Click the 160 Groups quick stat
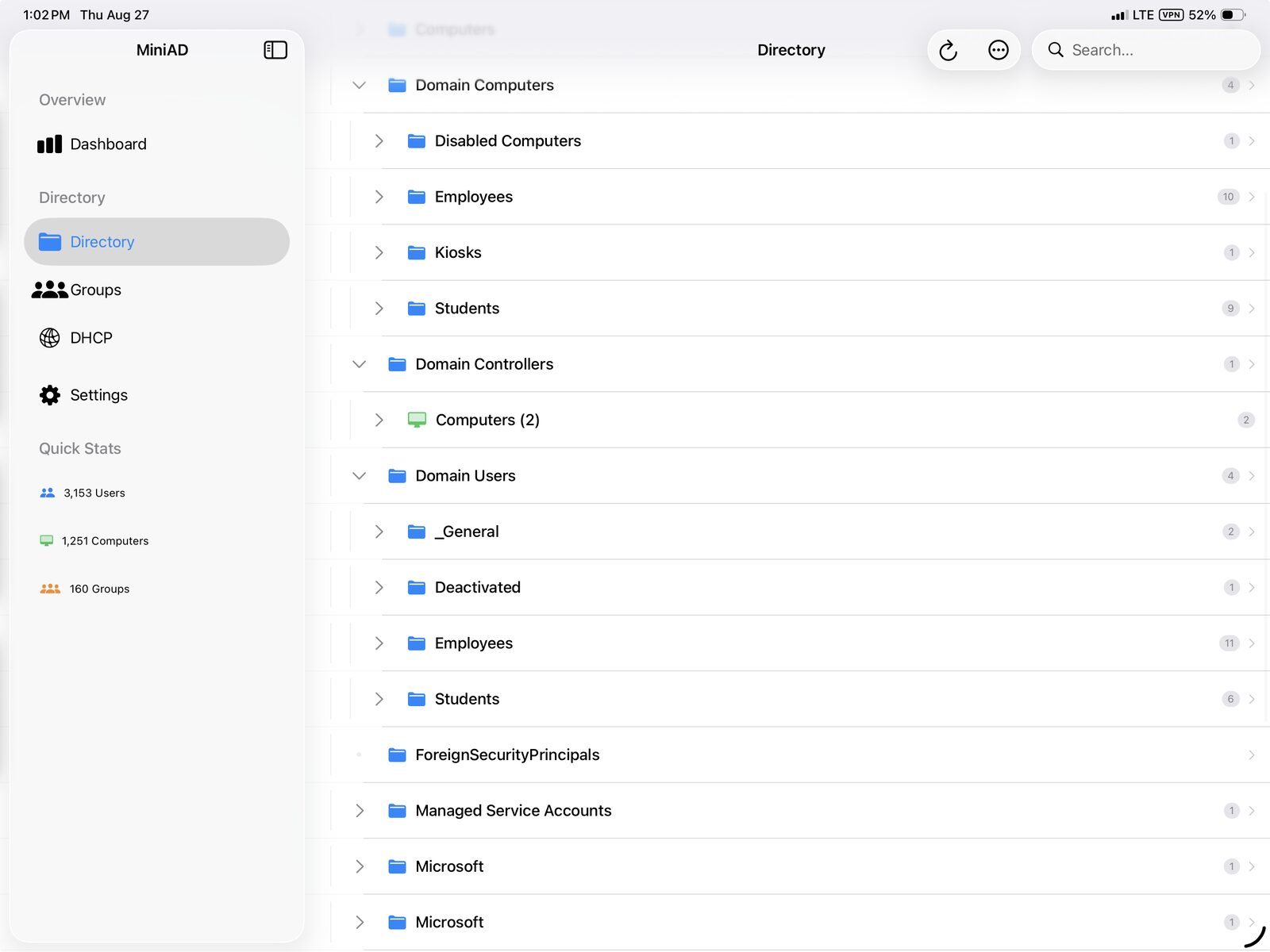 tap(84, 589)
